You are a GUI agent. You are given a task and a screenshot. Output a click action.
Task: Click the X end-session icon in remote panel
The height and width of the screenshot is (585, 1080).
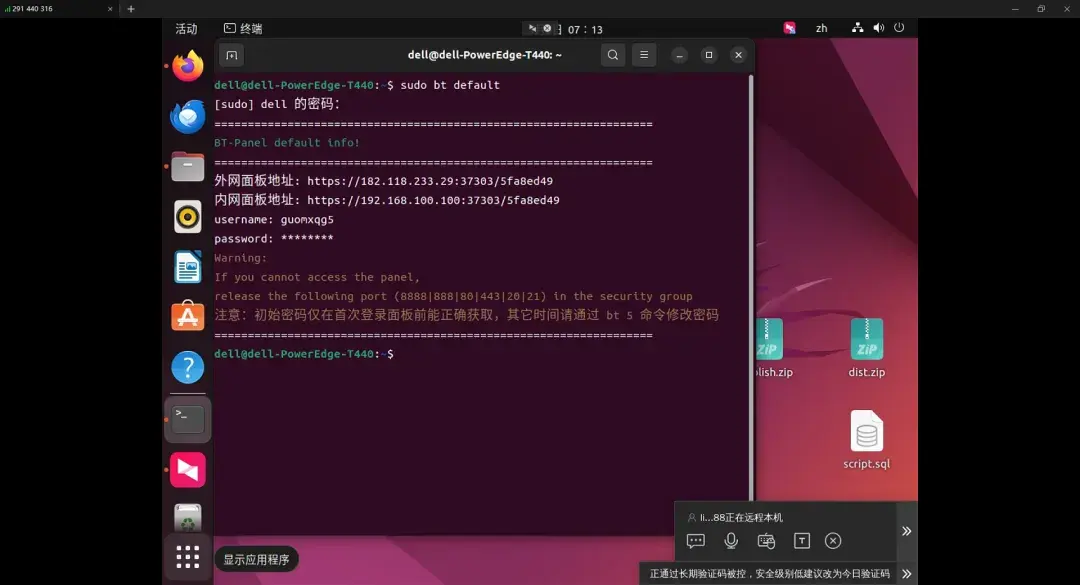click(x=833, y=540)
